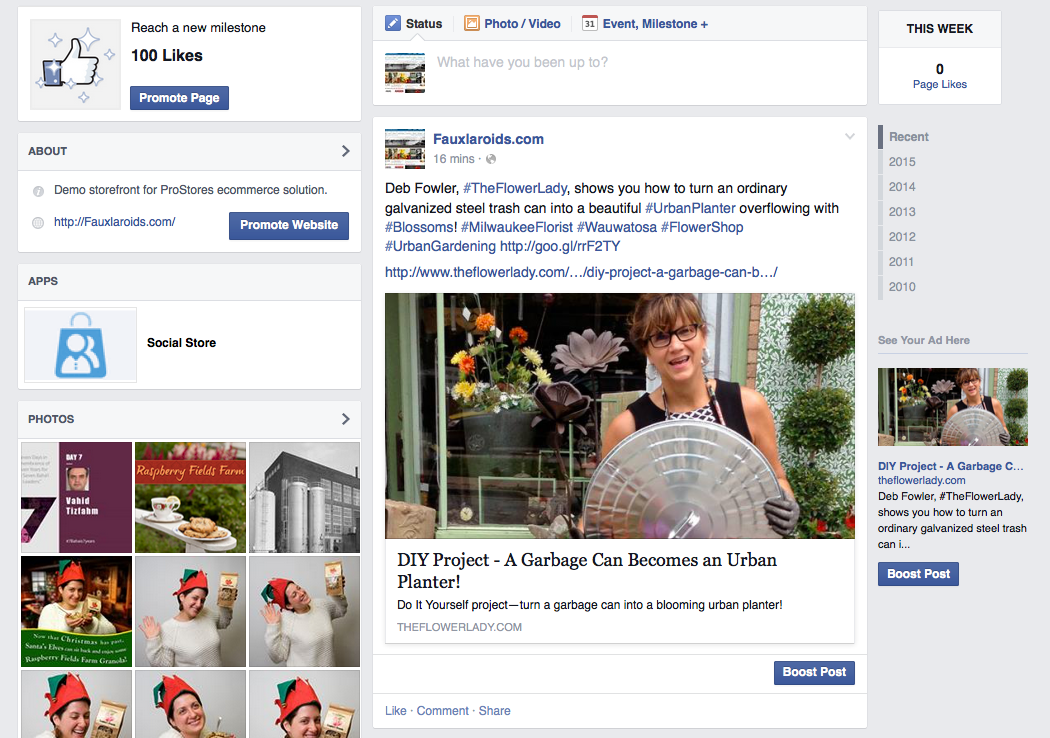
Task: Open the Vahid Tizfahm Day 7 photo
Action: [76, 498]
